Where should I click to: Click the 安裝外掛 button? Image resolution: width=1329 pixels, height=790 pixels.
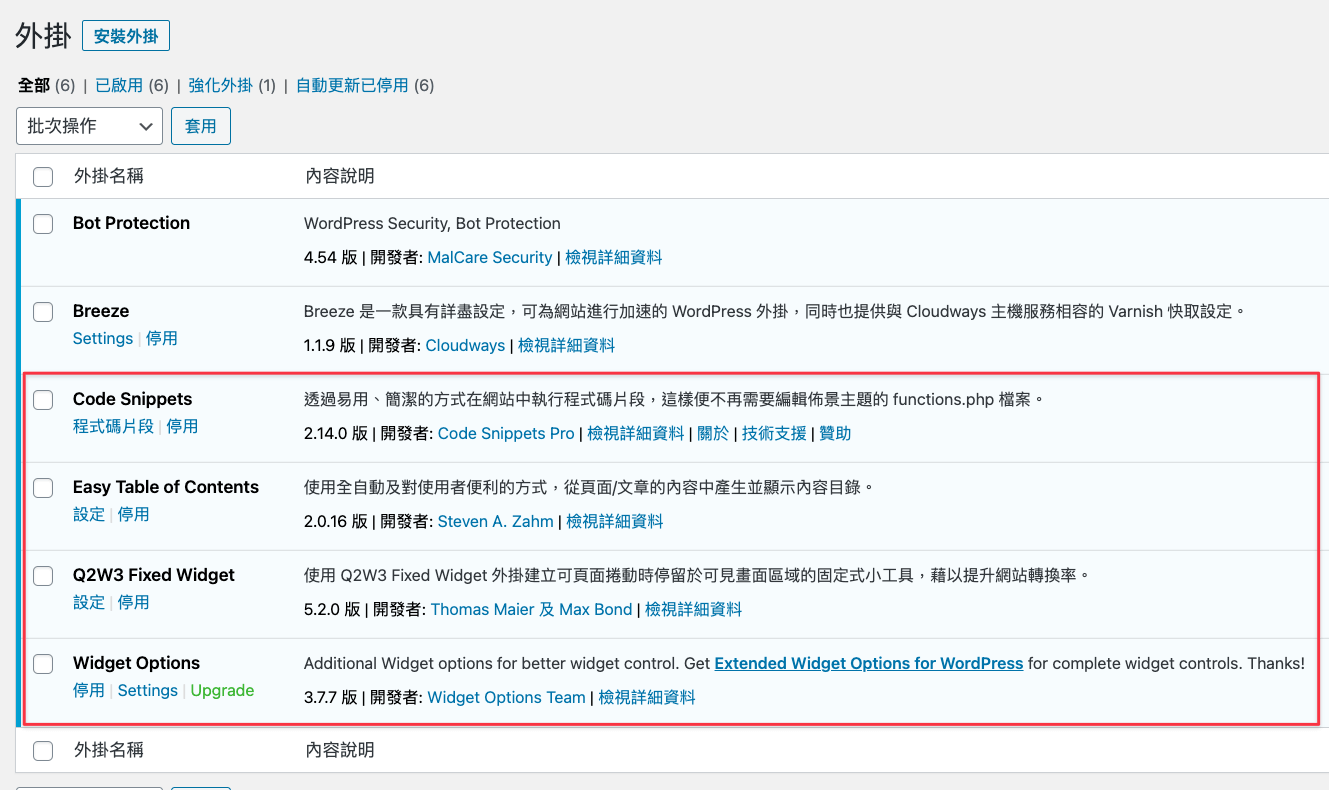click(x=126, y=36)
